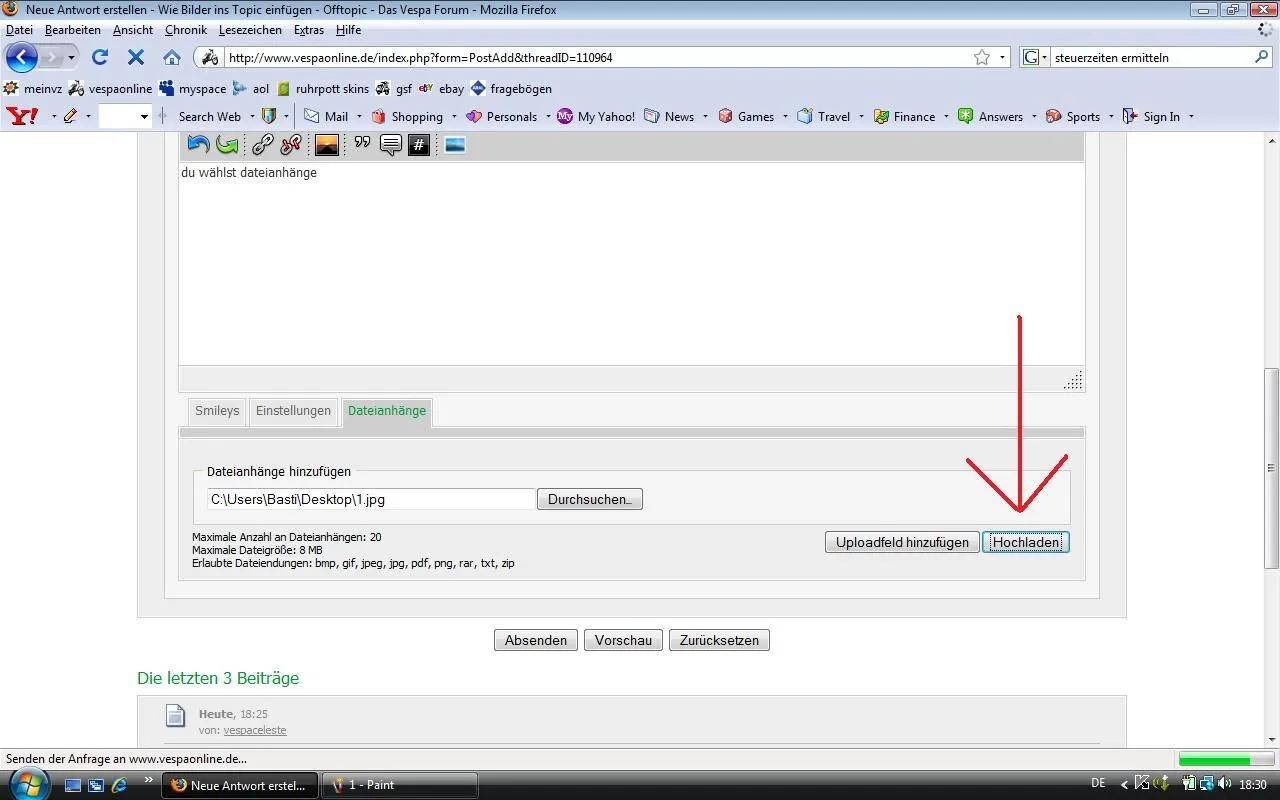1280x800 pixels.
Task: Click the file path input field
Action: click(371, 499)
